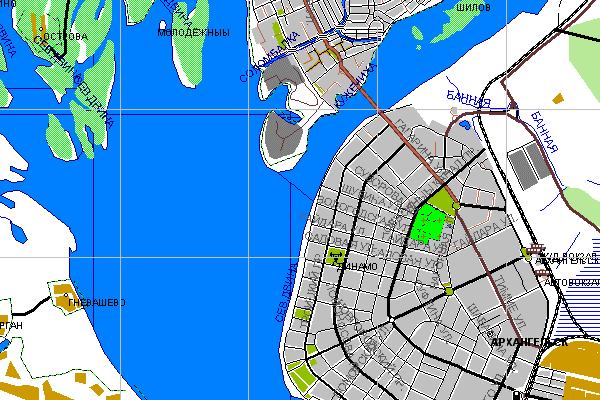Screen dimensions: 600x400
Task: Click the gray peninsula in the river
Action: [x=285, y=137]
